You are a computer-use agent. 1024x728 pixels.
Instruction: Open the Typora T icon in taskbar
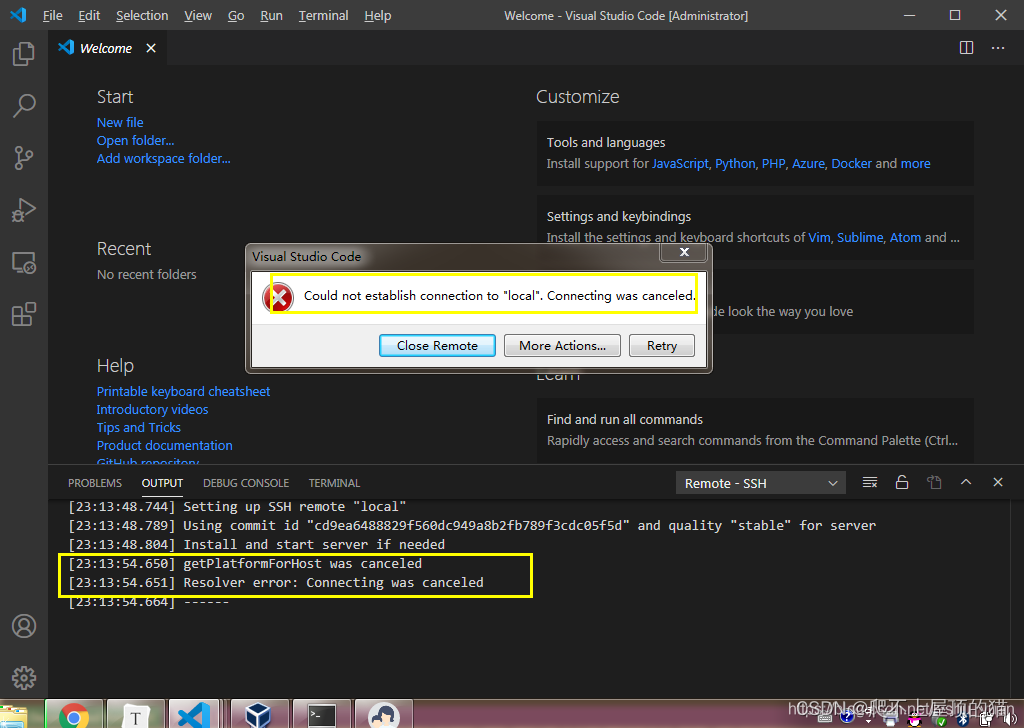(135, 716)
